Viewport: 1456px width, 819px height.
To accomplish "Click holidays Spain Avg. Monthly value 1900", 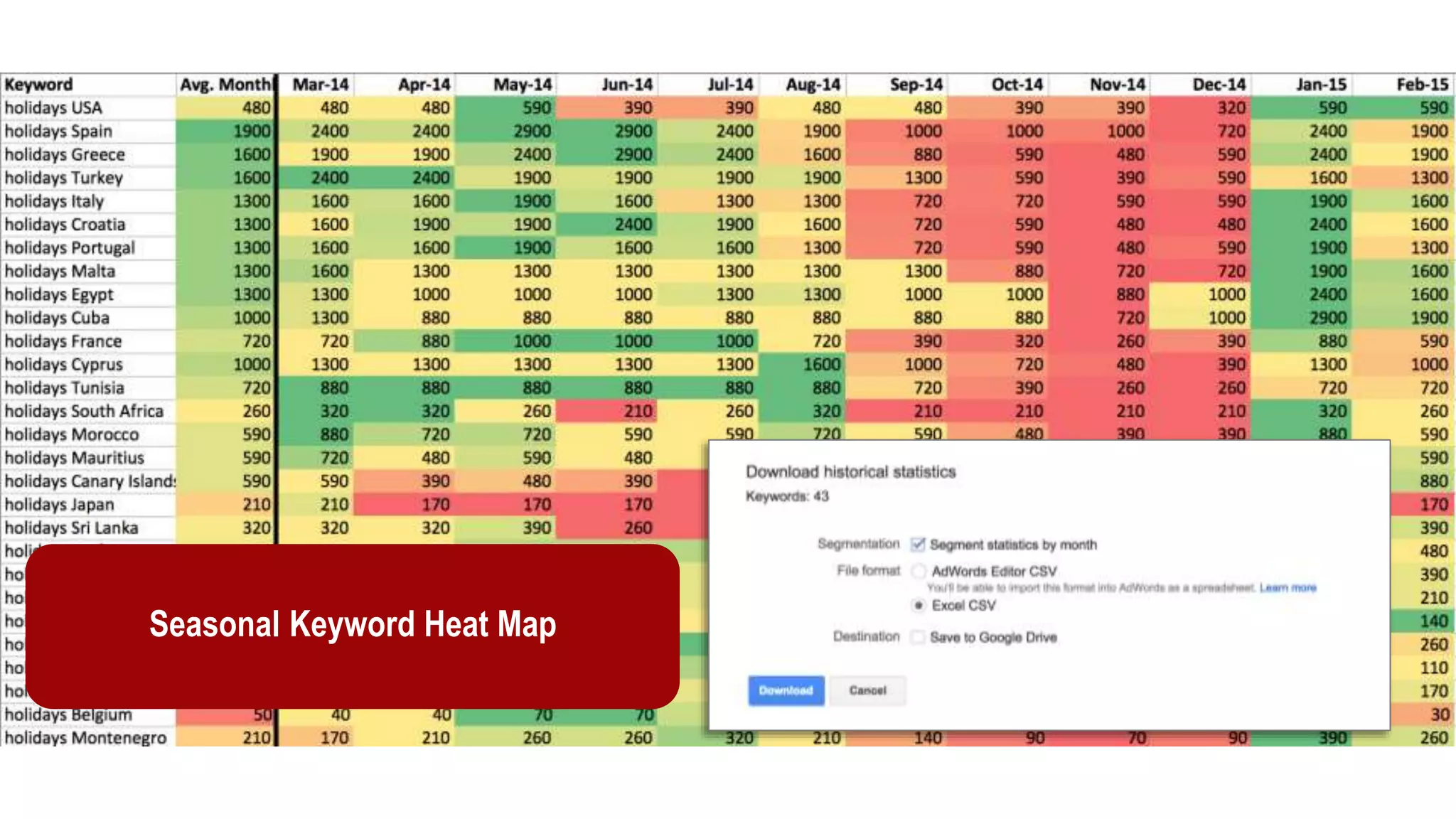I will coord(225,132).
